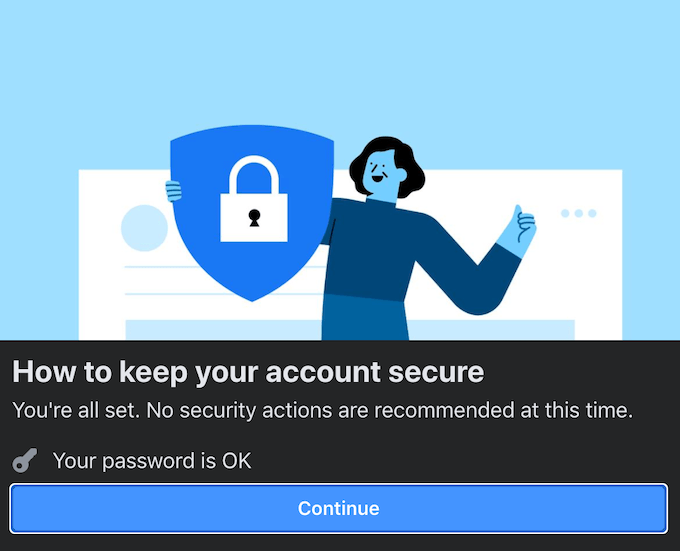Image resolution: width=680 pixels, height=551 pixels.
Task: Click the three dots in the illustration
Action: tap(578, 214)
